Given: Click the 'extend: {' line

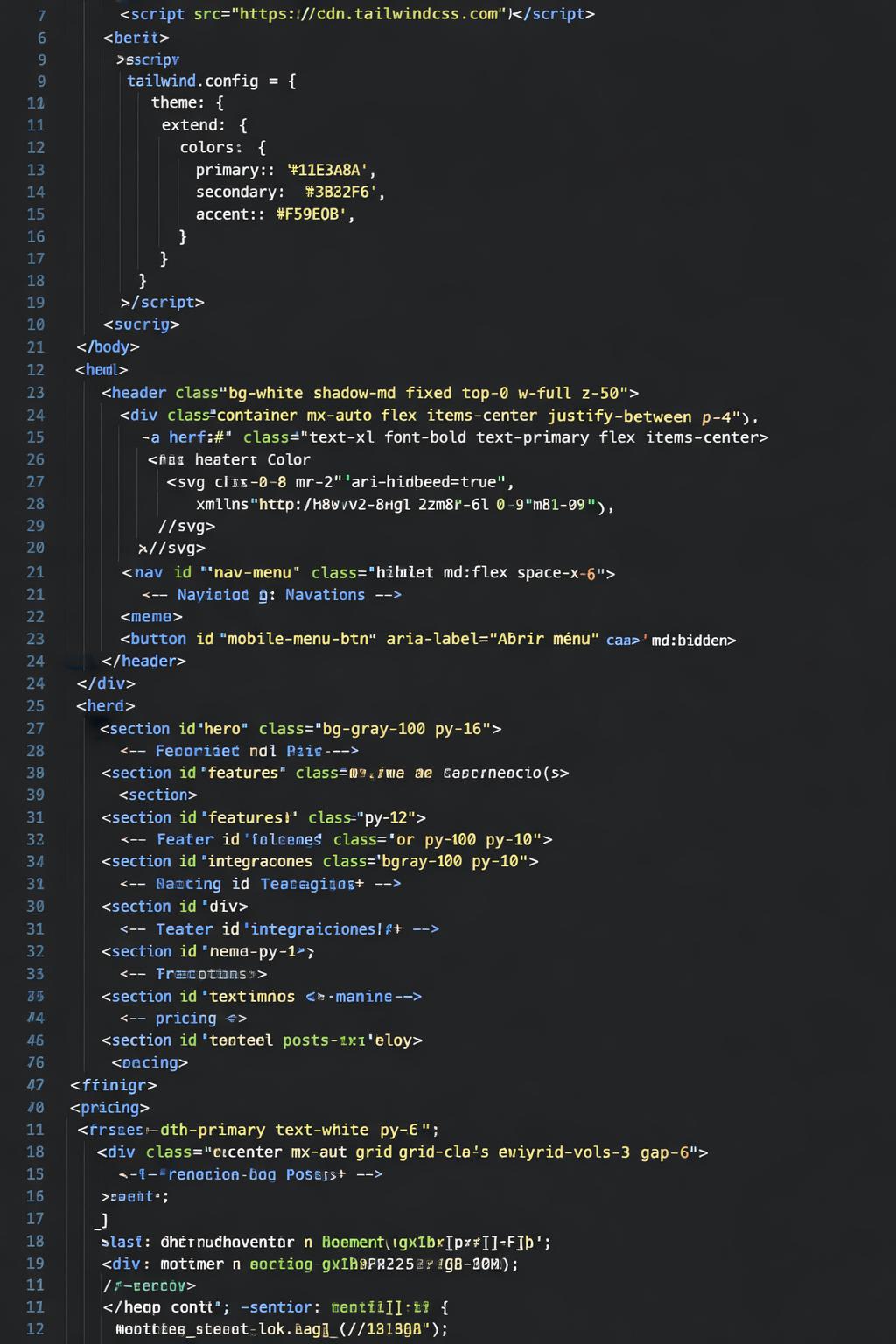Looking at the screenshot, I should pyautogui.click(x=205, y=125).
